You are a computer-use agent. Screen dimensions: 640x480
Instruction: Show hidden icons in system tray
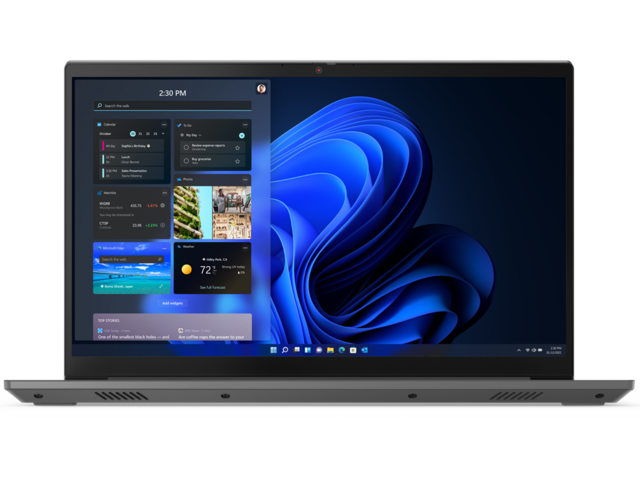518,350
